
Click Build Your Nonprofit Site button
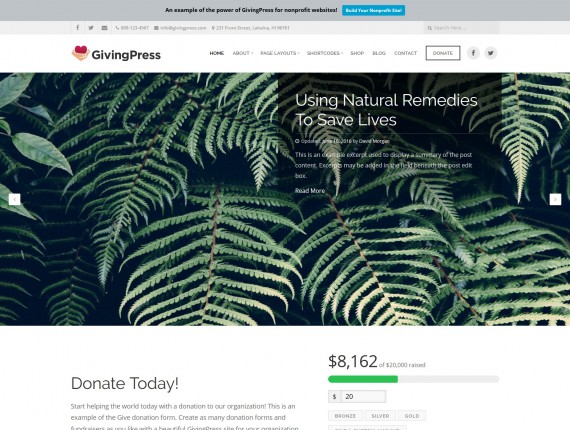(373, 10)
